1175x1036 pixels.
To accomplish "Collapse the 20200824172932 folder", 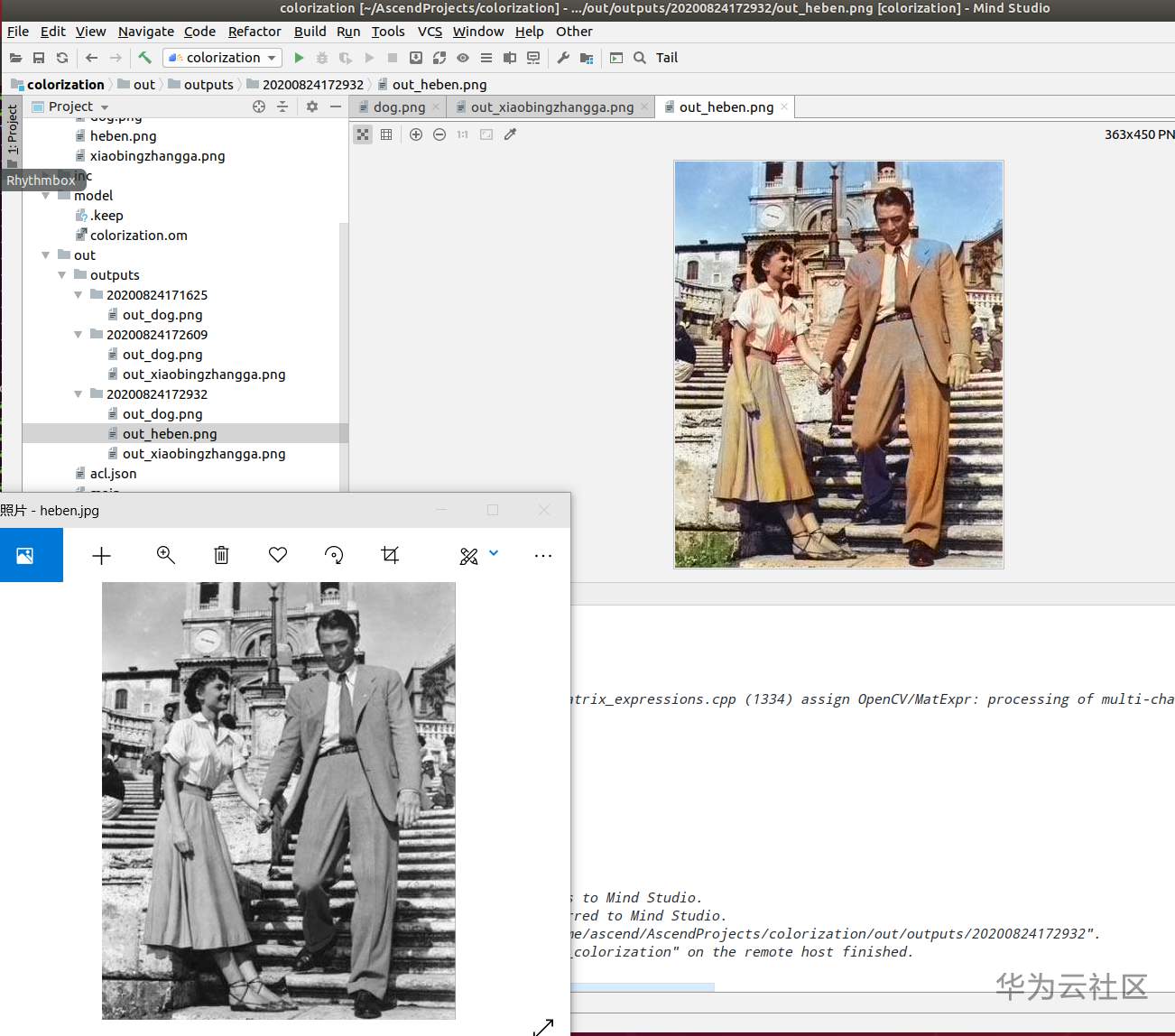I will click(79, 394).
